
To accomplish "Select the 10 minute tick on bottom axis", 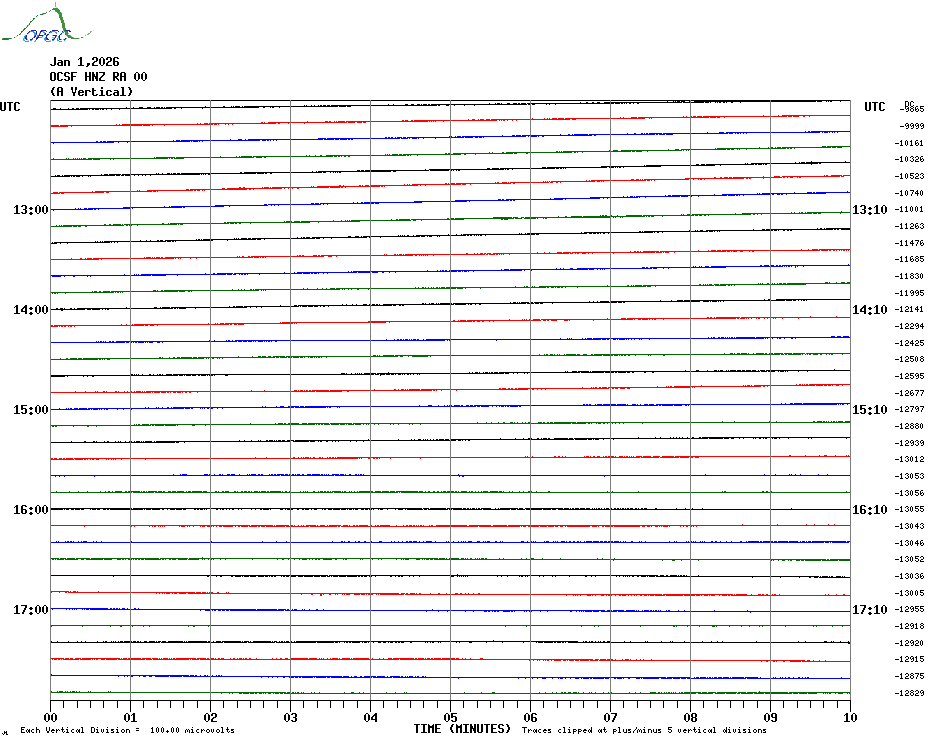I will [849, 717].
